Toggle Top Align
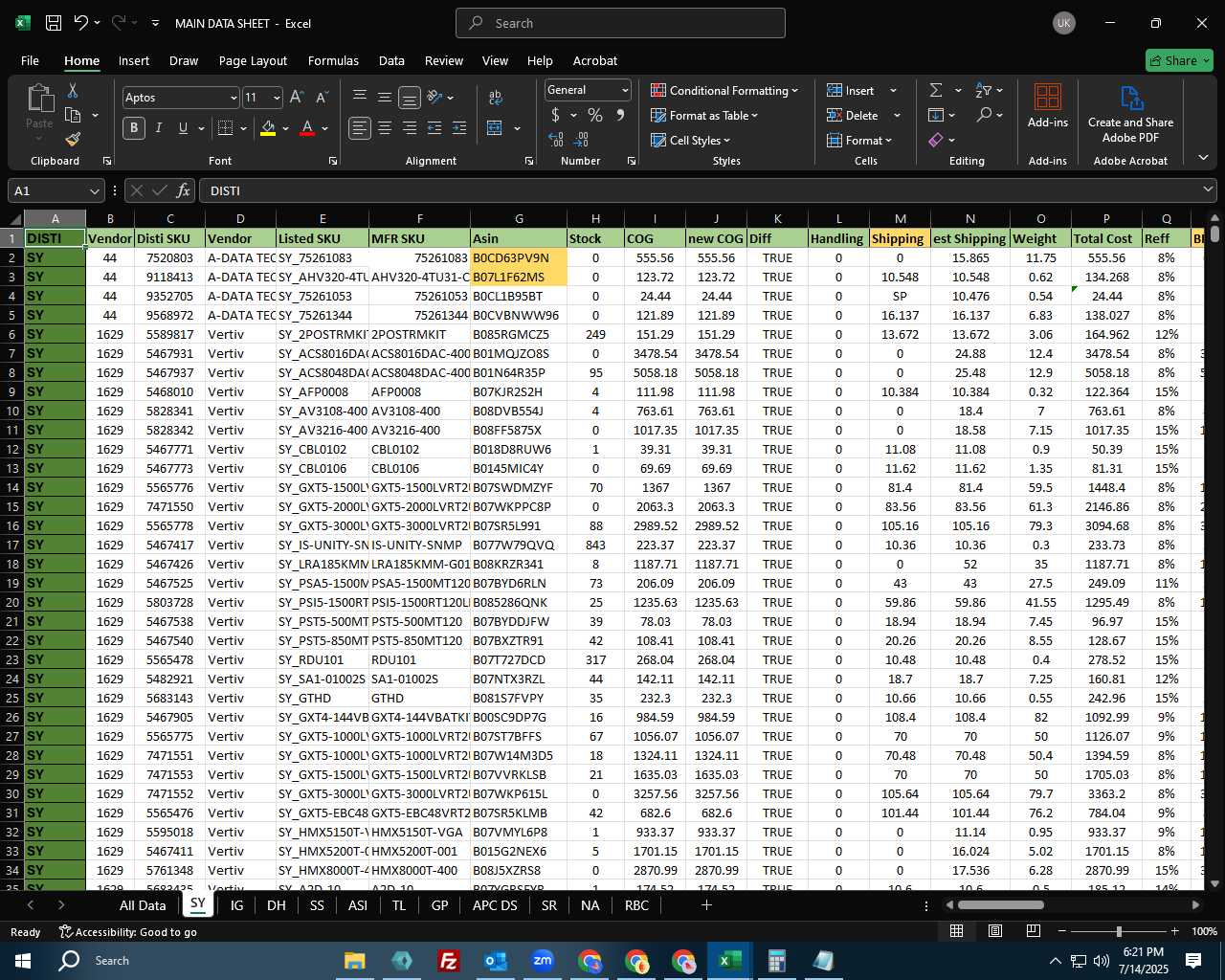Viewport: 1225px width, 980px height. tap(360, 98)
